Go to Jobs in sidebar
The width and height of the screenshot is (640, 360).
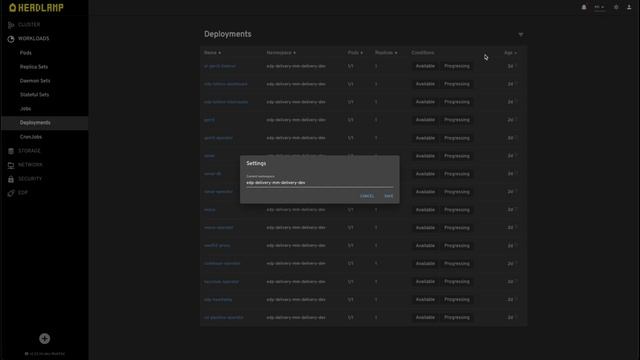[x=25, y=109]
